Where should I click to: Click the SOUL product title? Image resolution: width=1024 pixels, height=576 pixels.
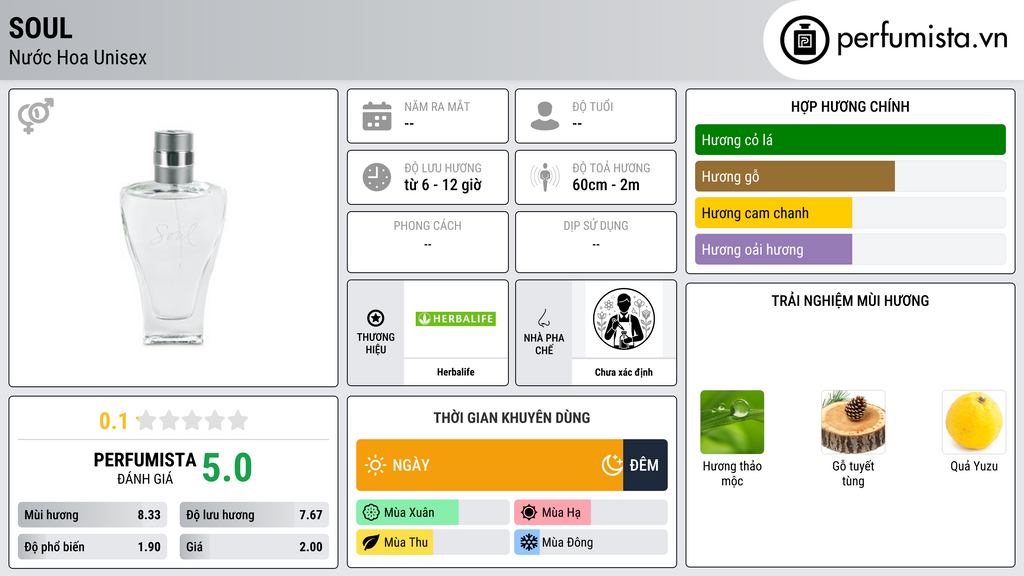click(x=40, y=29)
